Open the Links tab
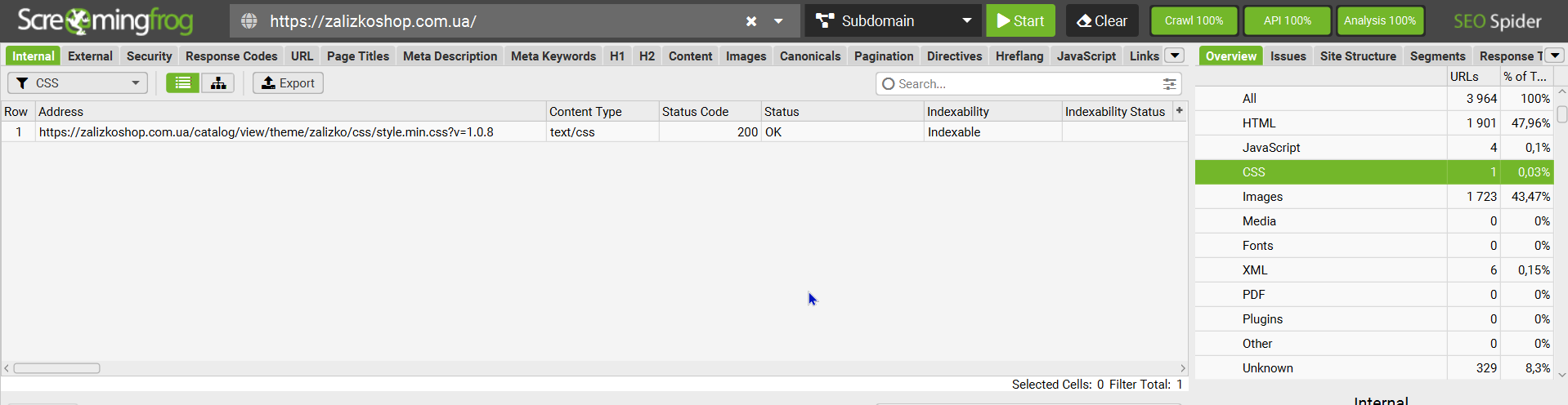Screen dimensions: 1568x405 pos(1144,56)
